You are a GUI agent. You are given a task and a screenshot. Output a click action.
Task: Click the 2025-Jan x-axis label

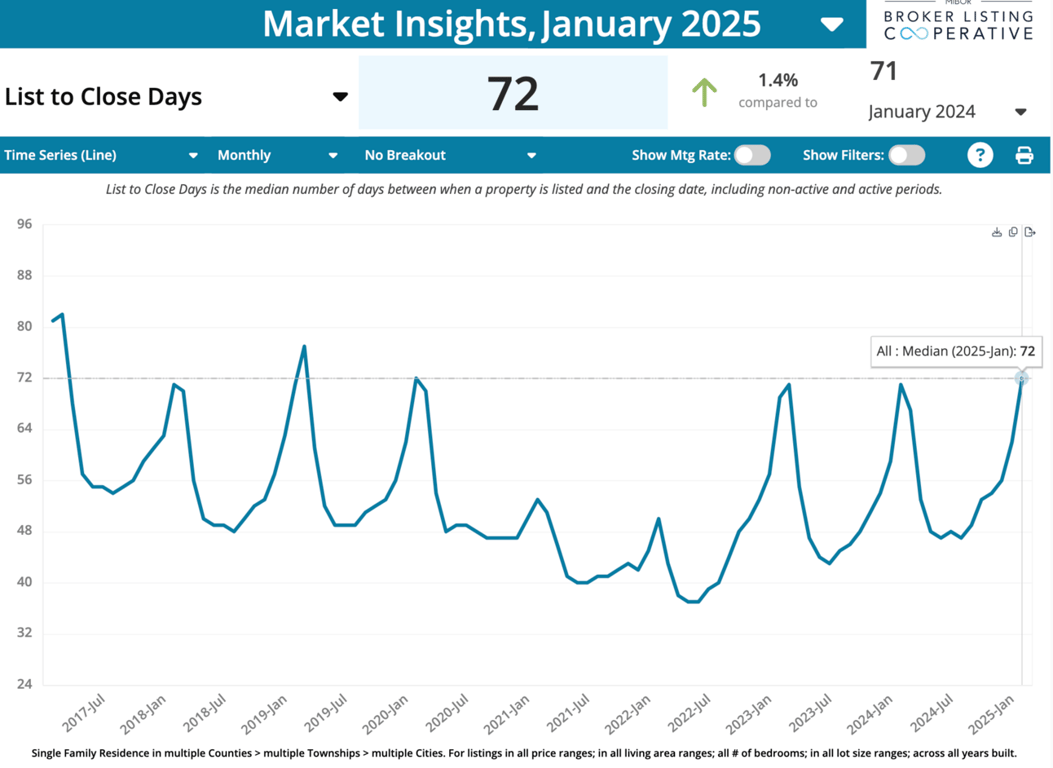(991, 714)
